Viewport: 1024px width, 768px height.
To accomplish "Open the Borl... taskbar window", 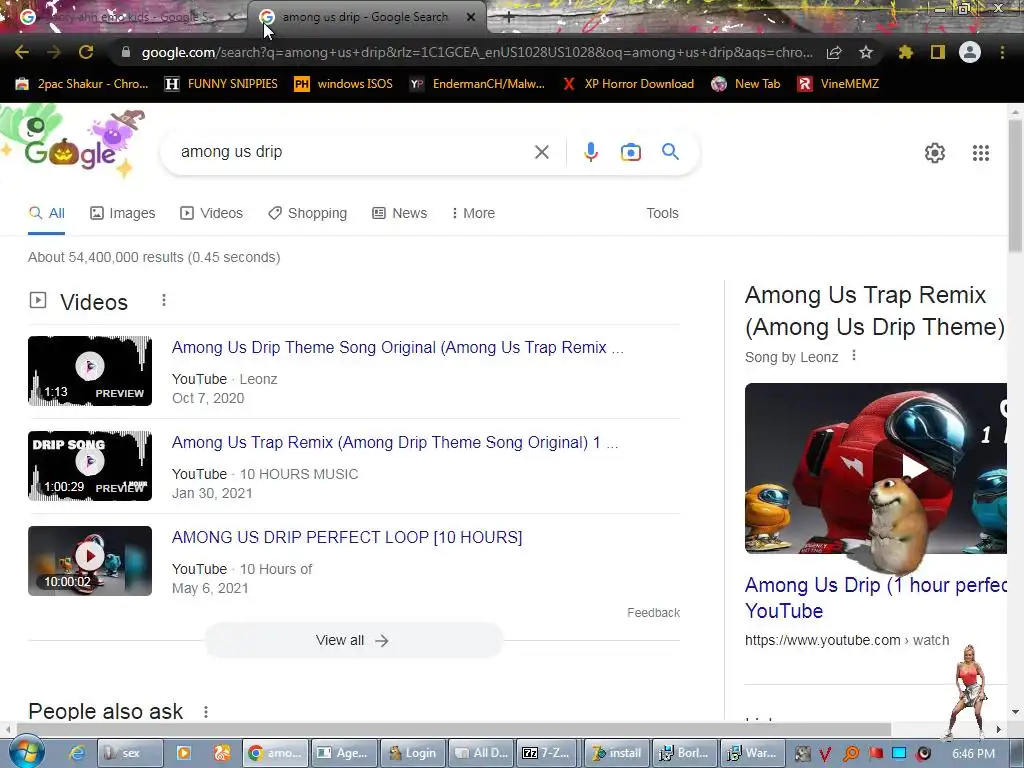I will (686, 753).
